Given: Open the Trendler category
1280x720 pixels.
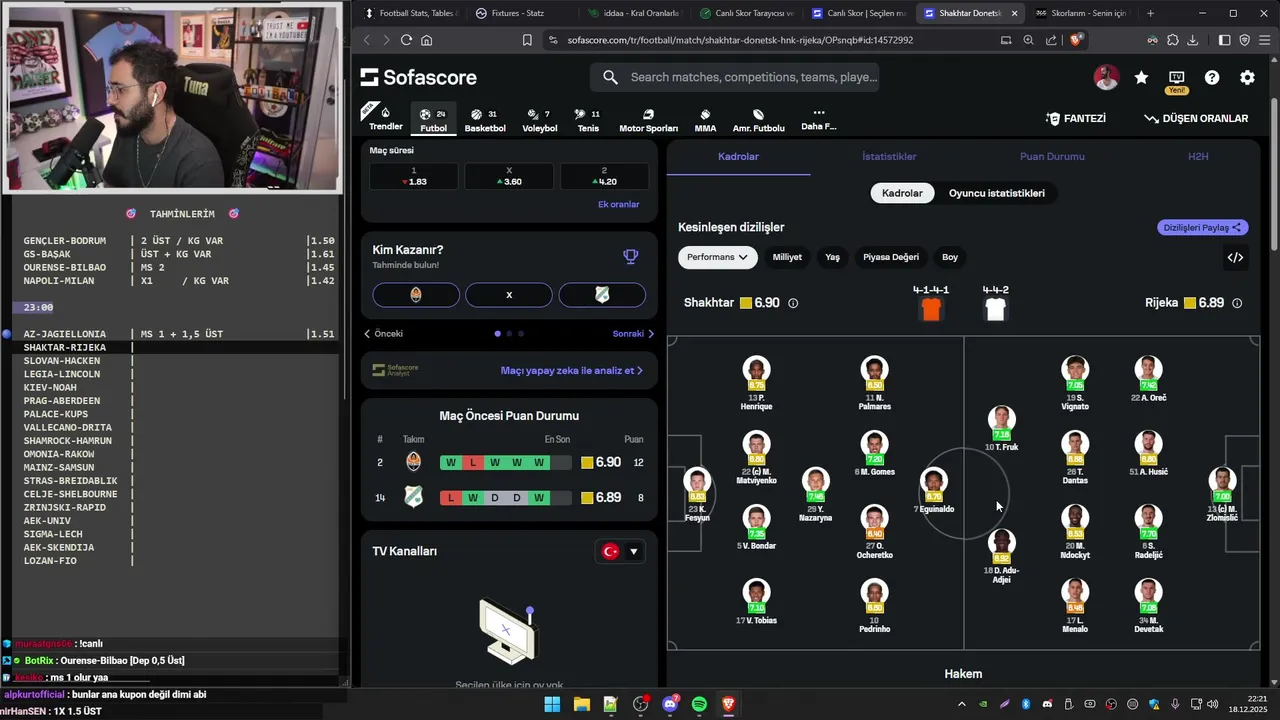Looking at the screenshot, I should coord(385,119).
